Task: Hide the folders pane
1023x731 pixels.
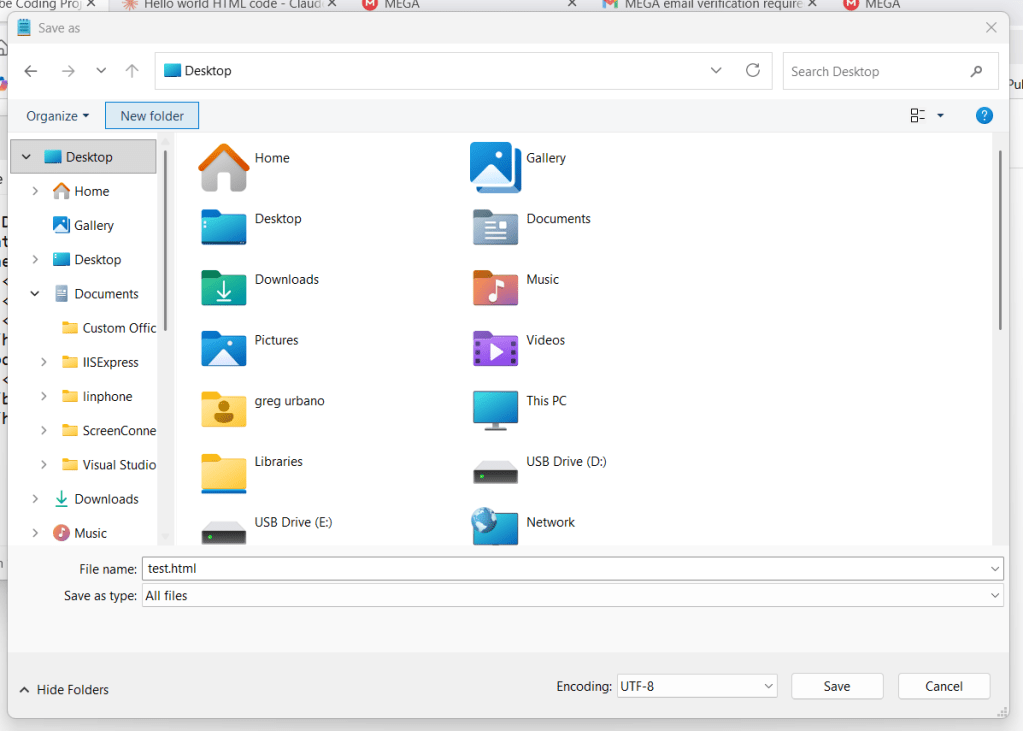Action: (x=64, y=690)
